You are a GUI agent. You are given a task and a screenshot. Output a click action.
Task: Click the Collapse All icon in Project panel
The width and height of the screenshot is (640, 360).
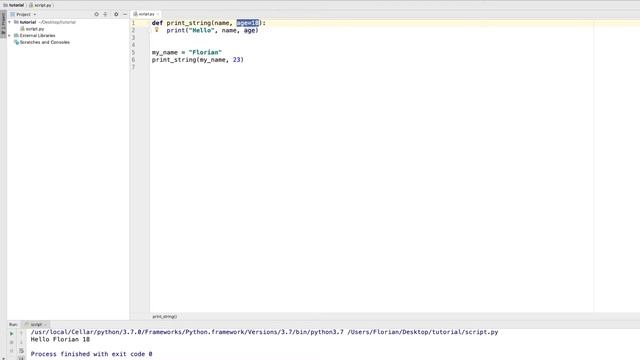105,14
